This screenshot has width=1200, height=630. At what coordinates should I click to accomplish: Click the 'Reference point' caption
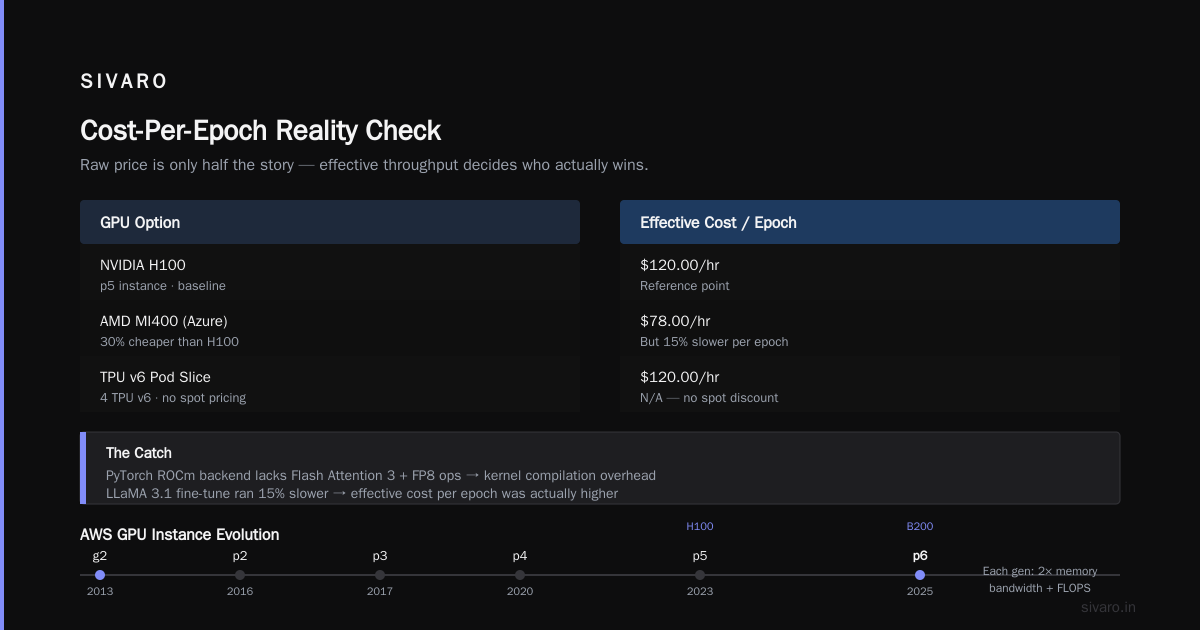click(685, 286)
